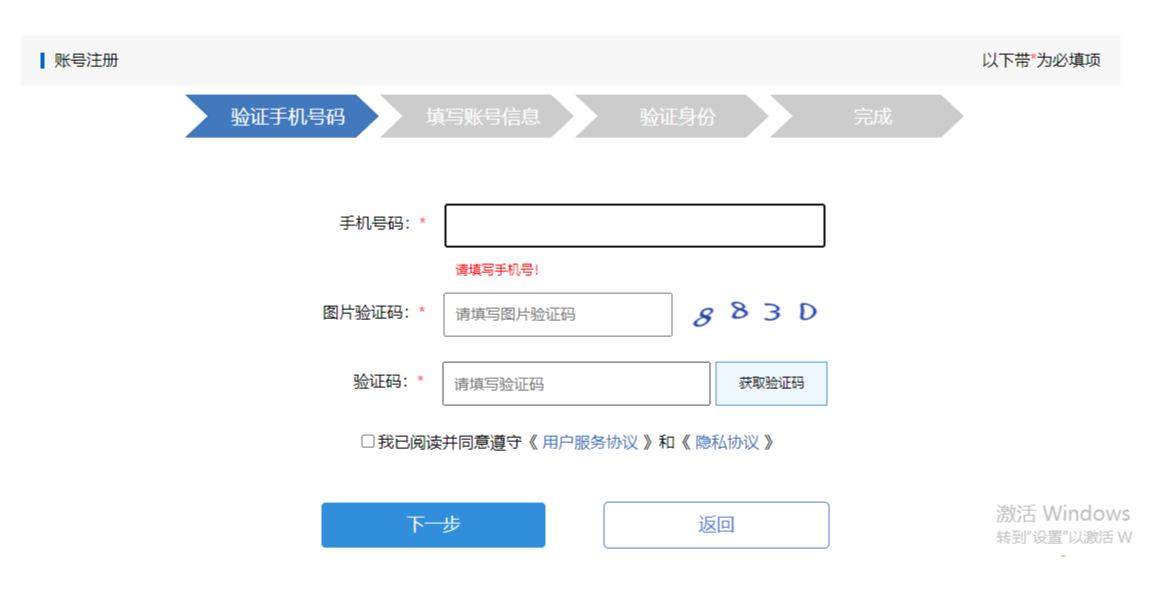Tick the 我已阅读并同意遵守 agreement checkbox
1160x600 pixels.
click(x=368, y=441)
